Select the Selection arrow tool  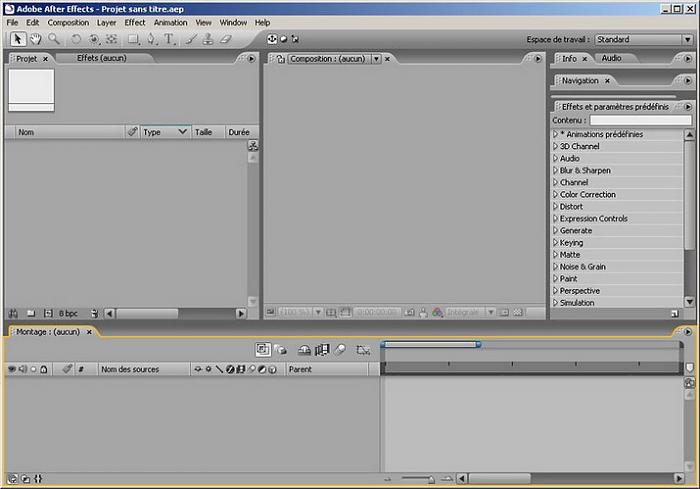(x=18, y=39)
